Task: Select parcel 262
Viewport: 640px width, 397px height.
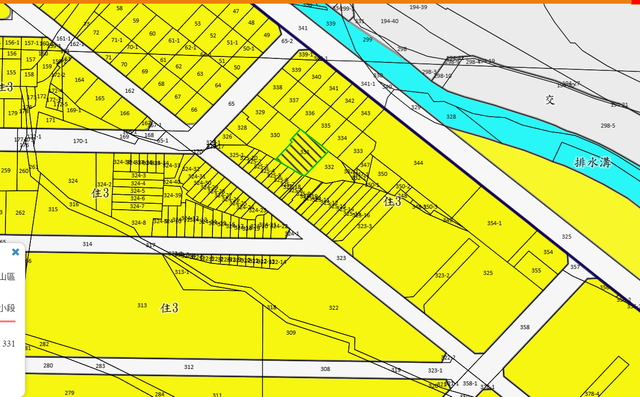Action: pos(20,213)
